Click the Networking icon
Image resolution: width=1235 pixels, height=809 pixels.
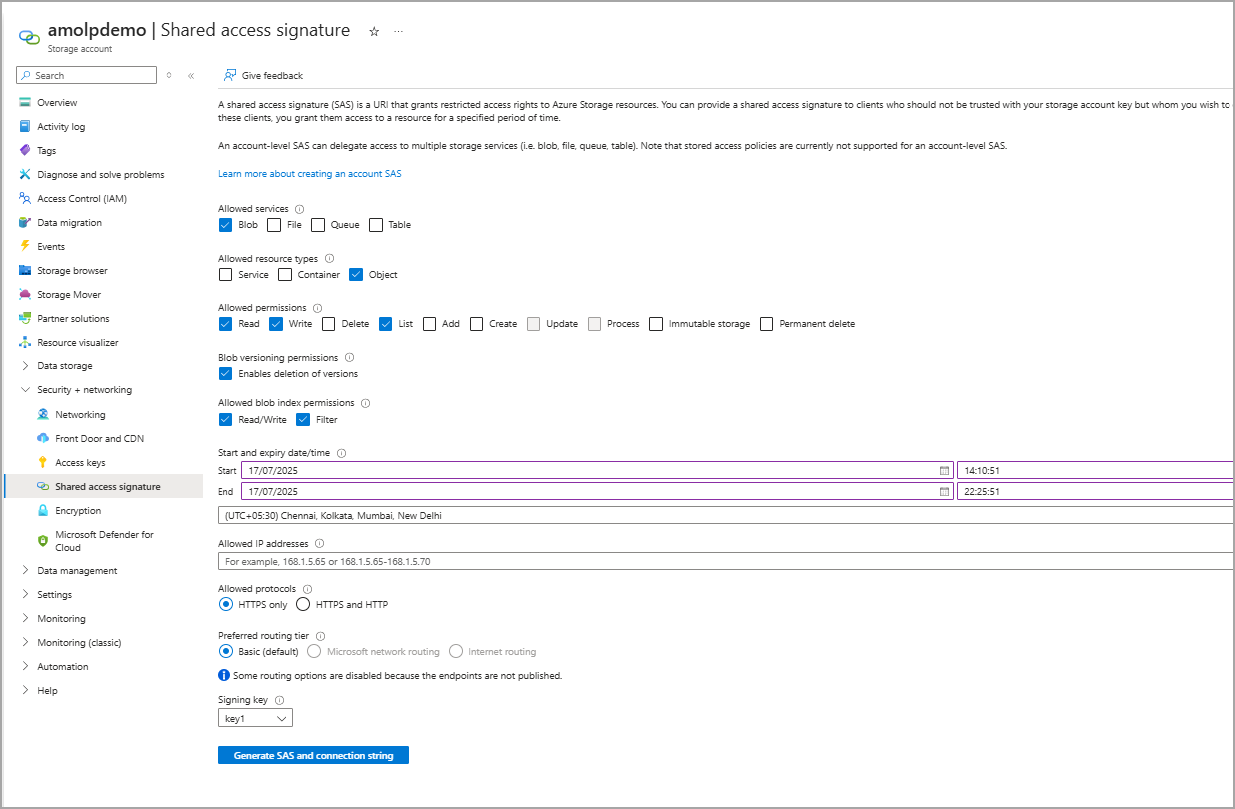tap(43, 415)
